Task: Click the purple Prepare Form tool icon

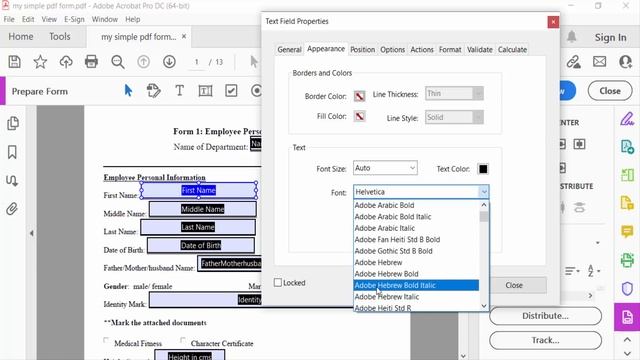Action: 627,317
